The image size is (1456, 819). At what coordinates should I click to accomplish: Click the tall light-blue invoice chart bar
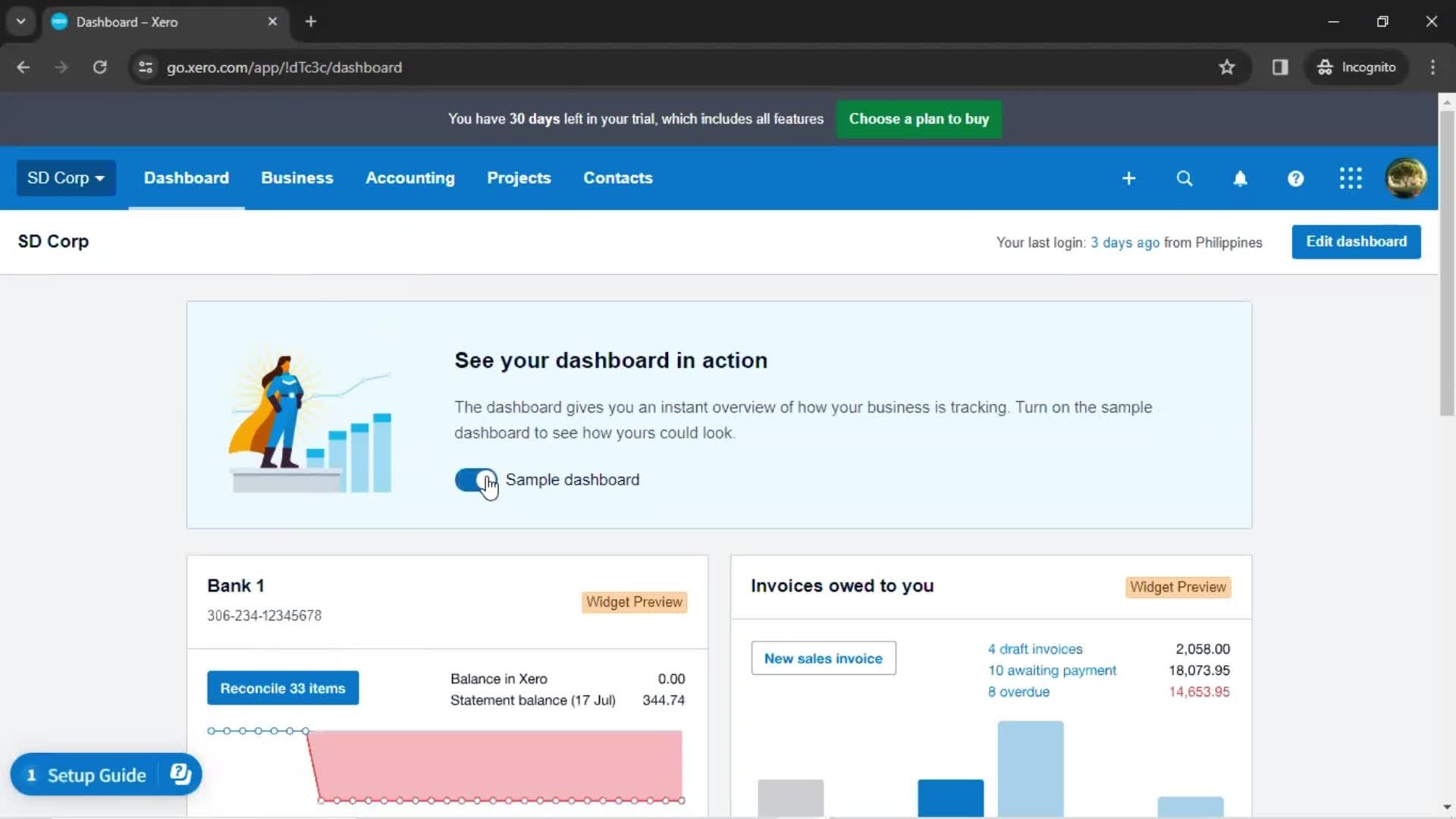click(x=1030, y=769)
